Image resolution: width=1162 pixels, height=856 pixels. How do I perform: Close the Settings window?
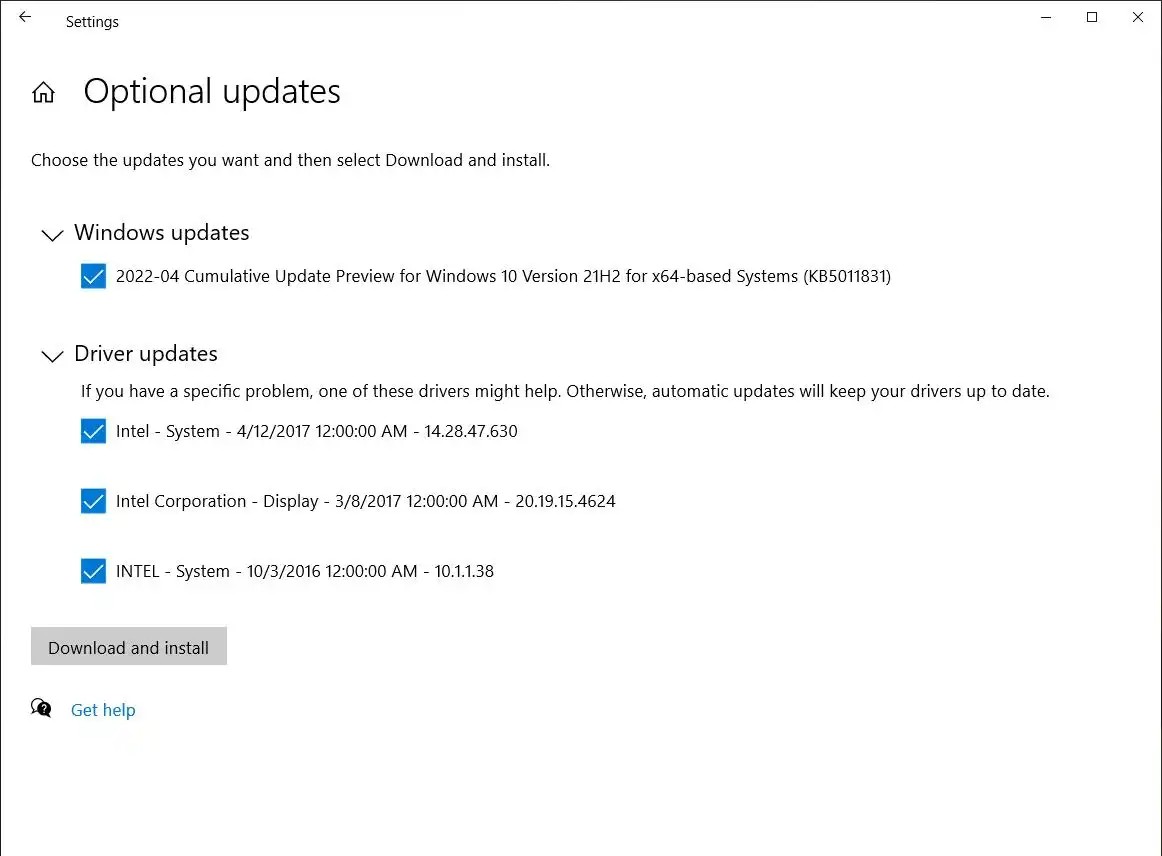pos(1138,18)
